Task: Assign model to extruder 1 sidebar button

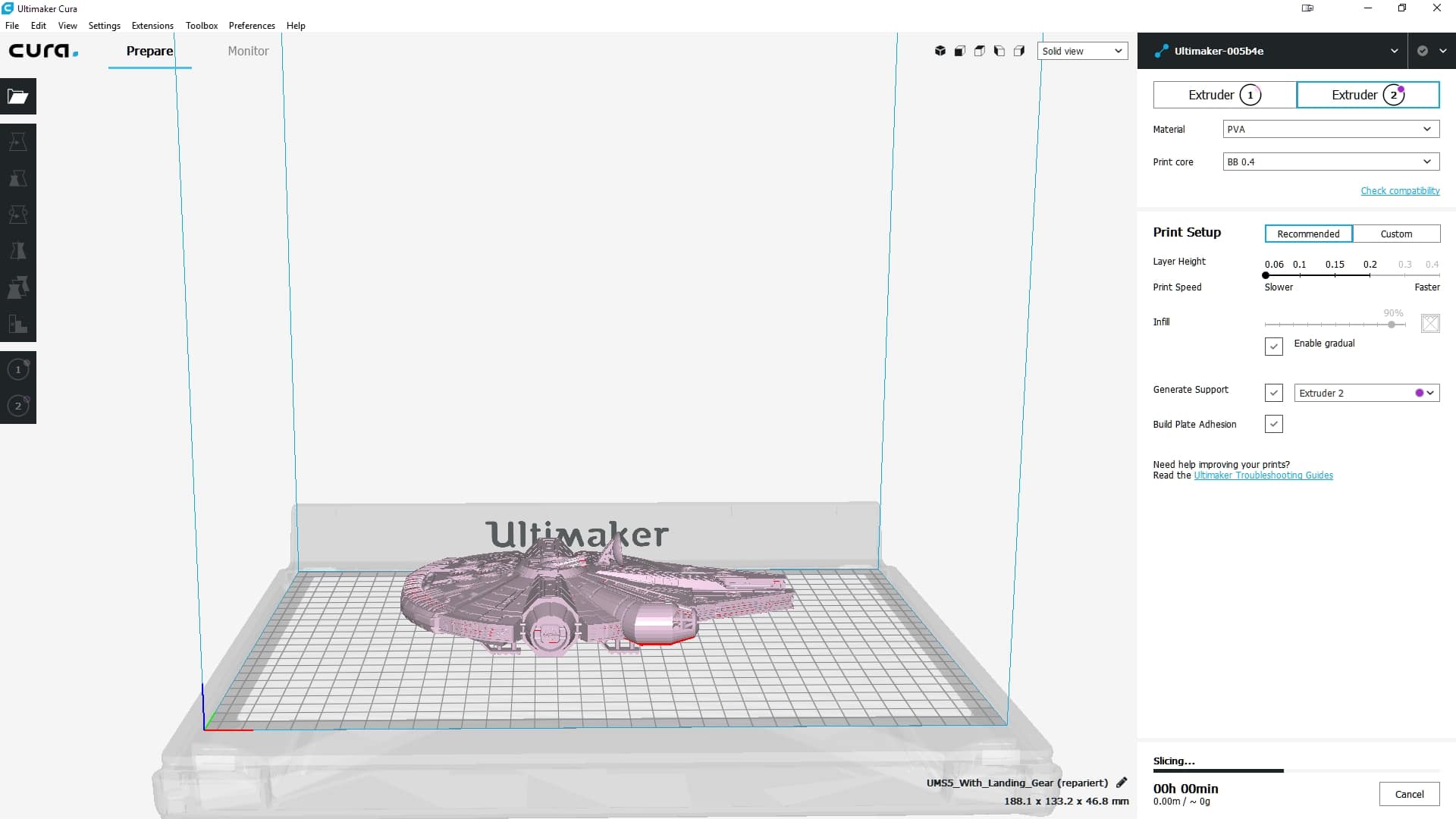Action: pyautogui.click(x=18, y=369)
